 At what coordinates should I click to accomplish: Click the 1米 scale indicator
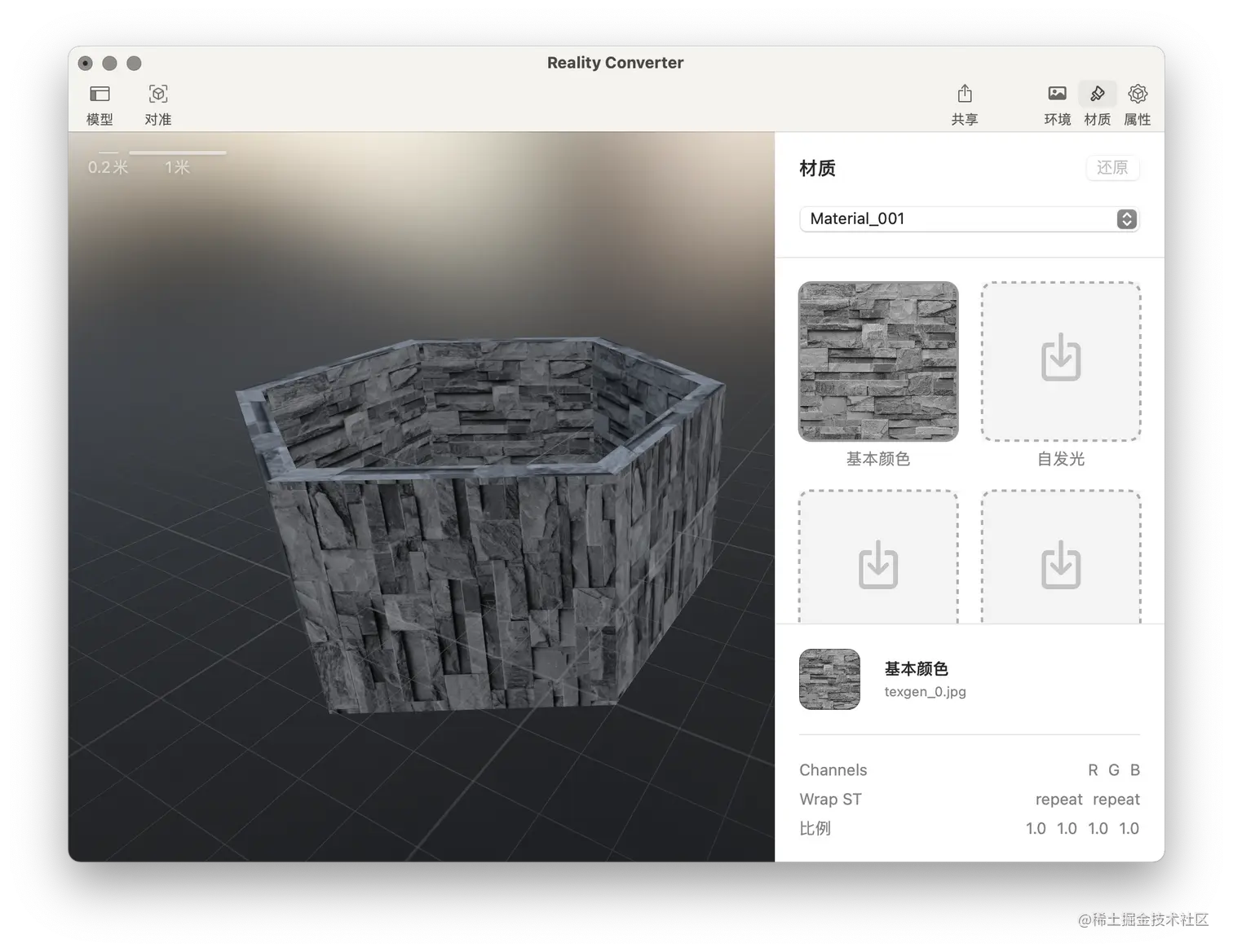coord(176,166)
